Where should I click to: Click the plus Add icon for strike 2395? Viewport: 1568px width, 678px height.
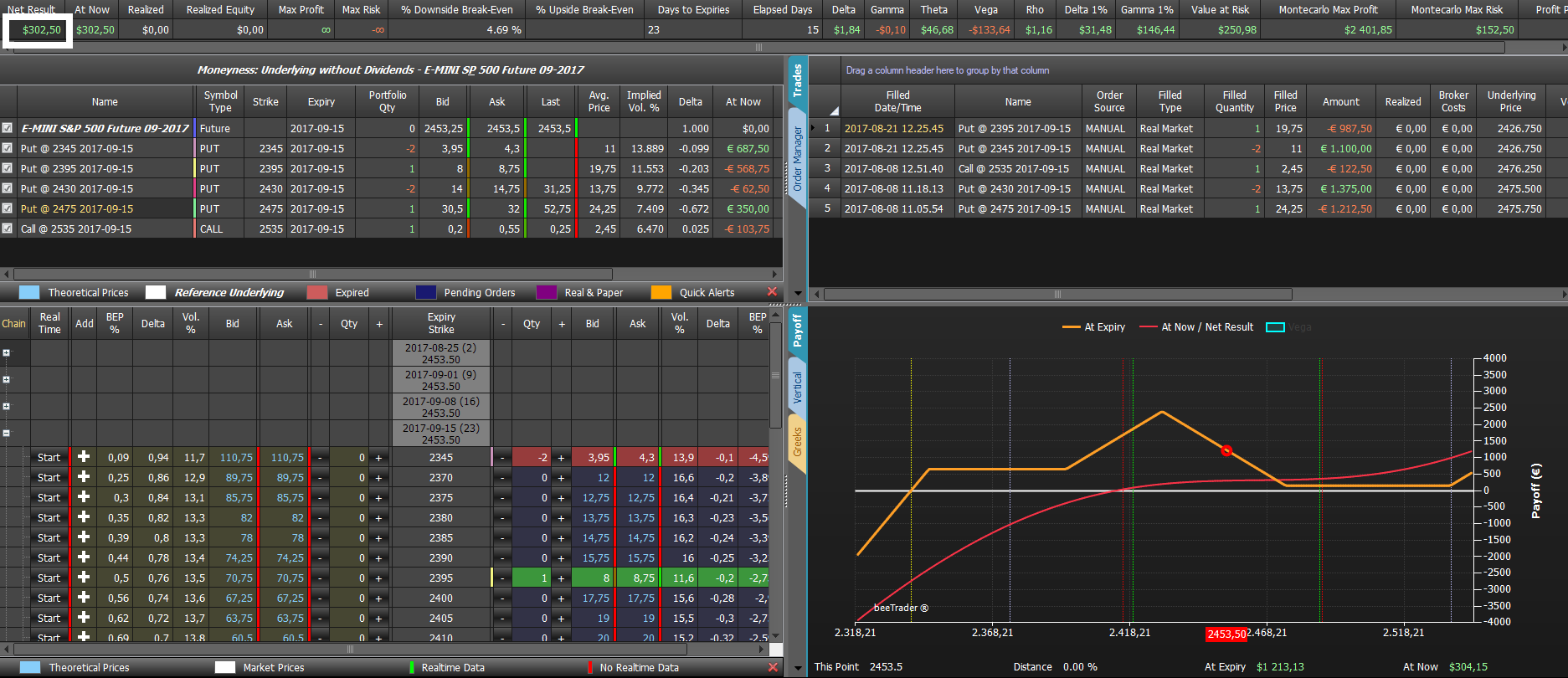(84, 578)
